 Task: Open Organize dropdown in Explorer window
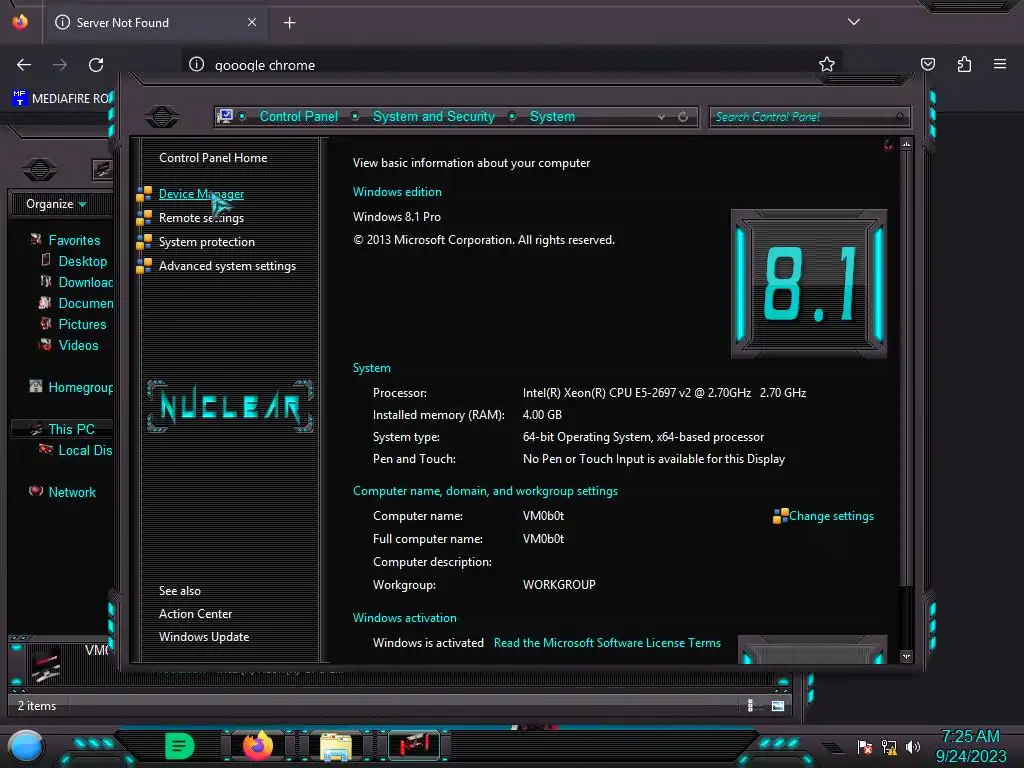56,204
